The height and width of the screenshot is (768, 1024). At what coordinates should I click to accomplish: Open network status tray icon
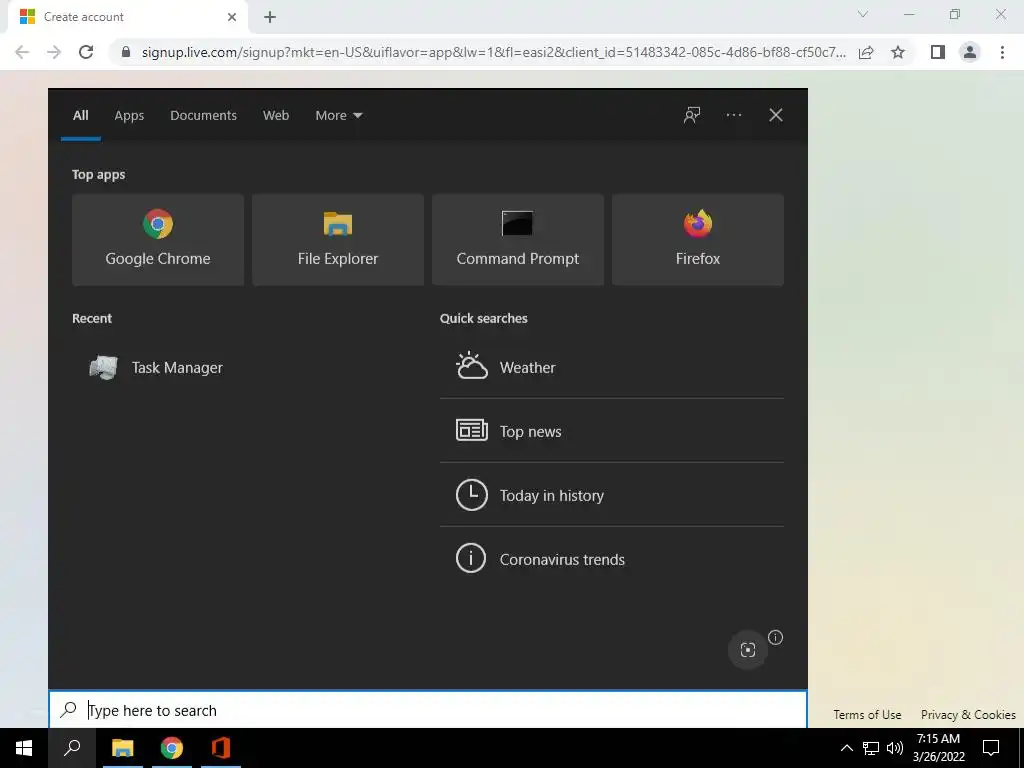click(871, 748)
